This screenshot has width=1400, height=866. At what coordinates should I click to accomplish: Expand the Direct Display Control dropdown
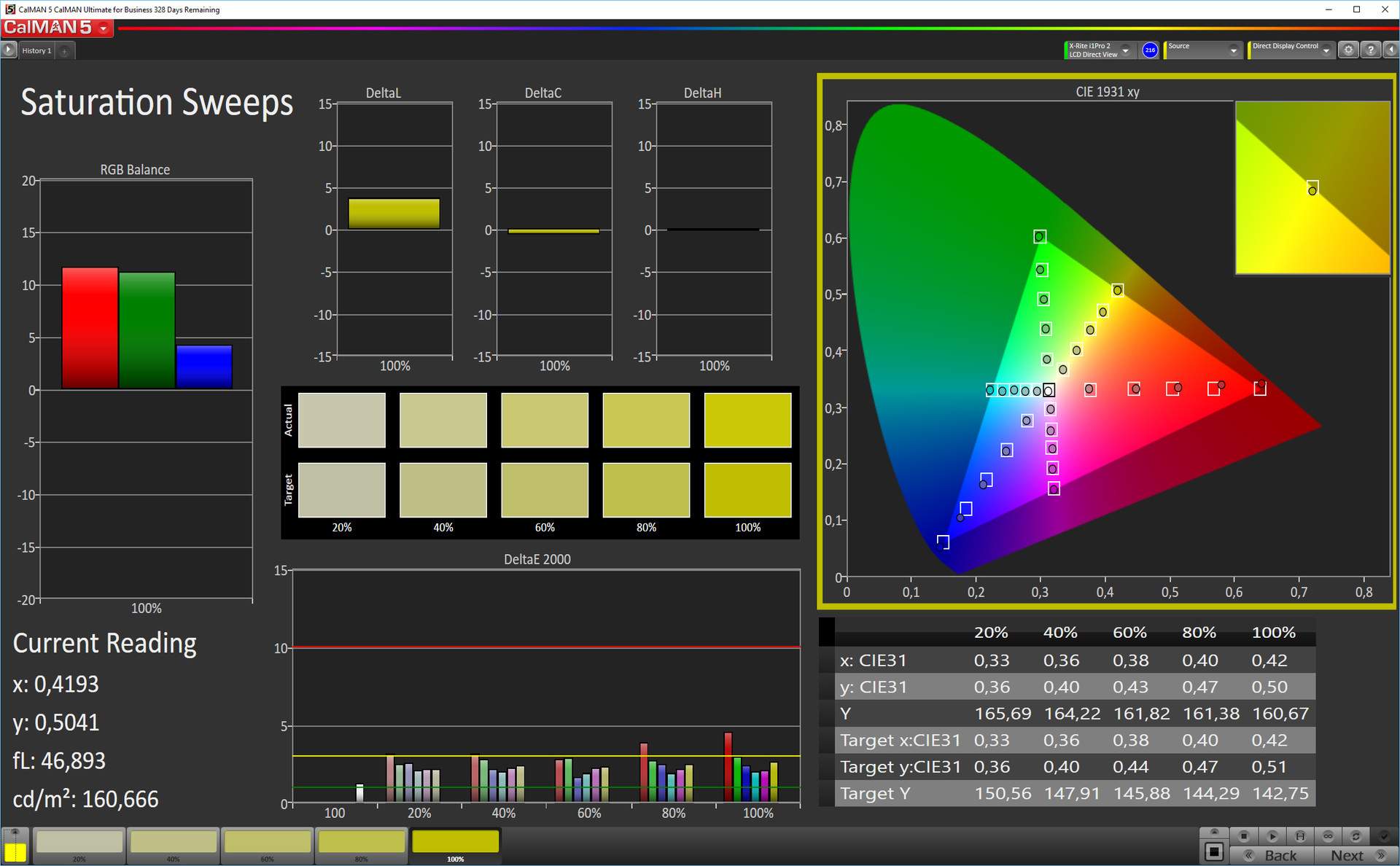point(1326,50)
